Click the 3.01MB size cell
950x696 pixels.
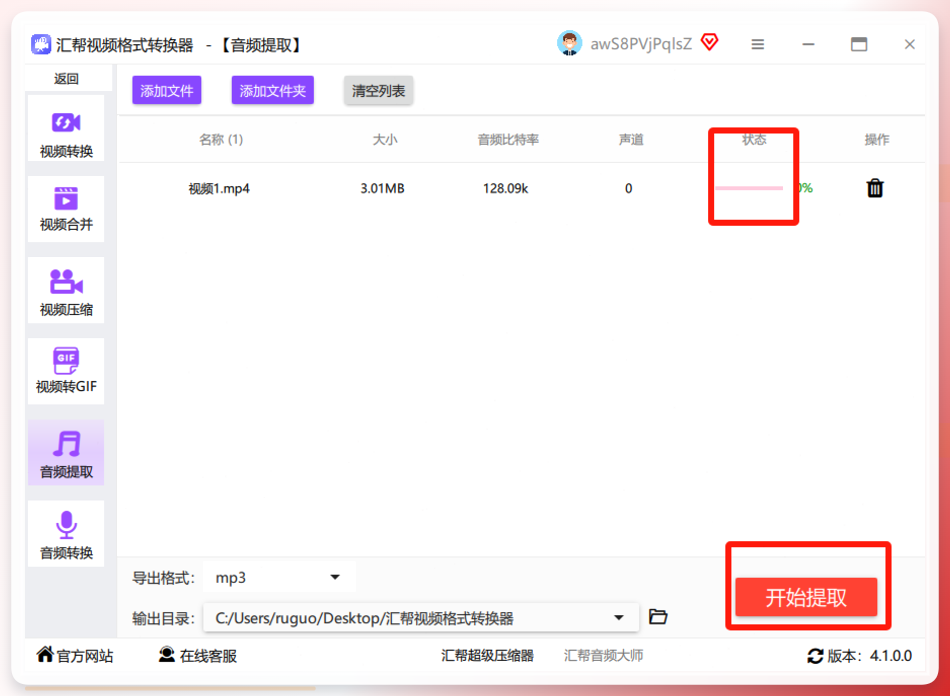[382, 188]
